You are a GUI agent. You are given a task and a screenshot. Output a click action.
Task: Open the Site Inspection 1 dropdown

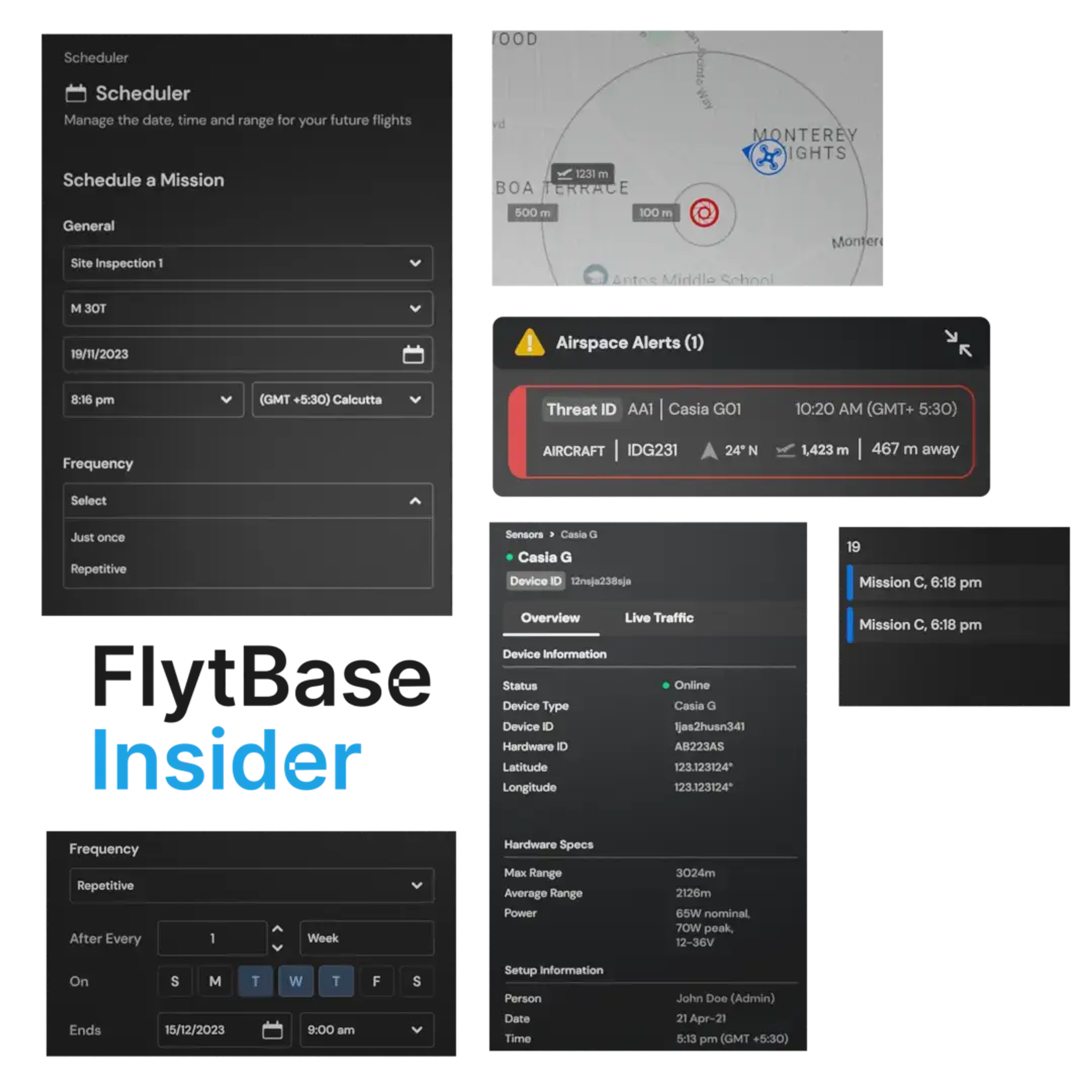click(248, 263)
